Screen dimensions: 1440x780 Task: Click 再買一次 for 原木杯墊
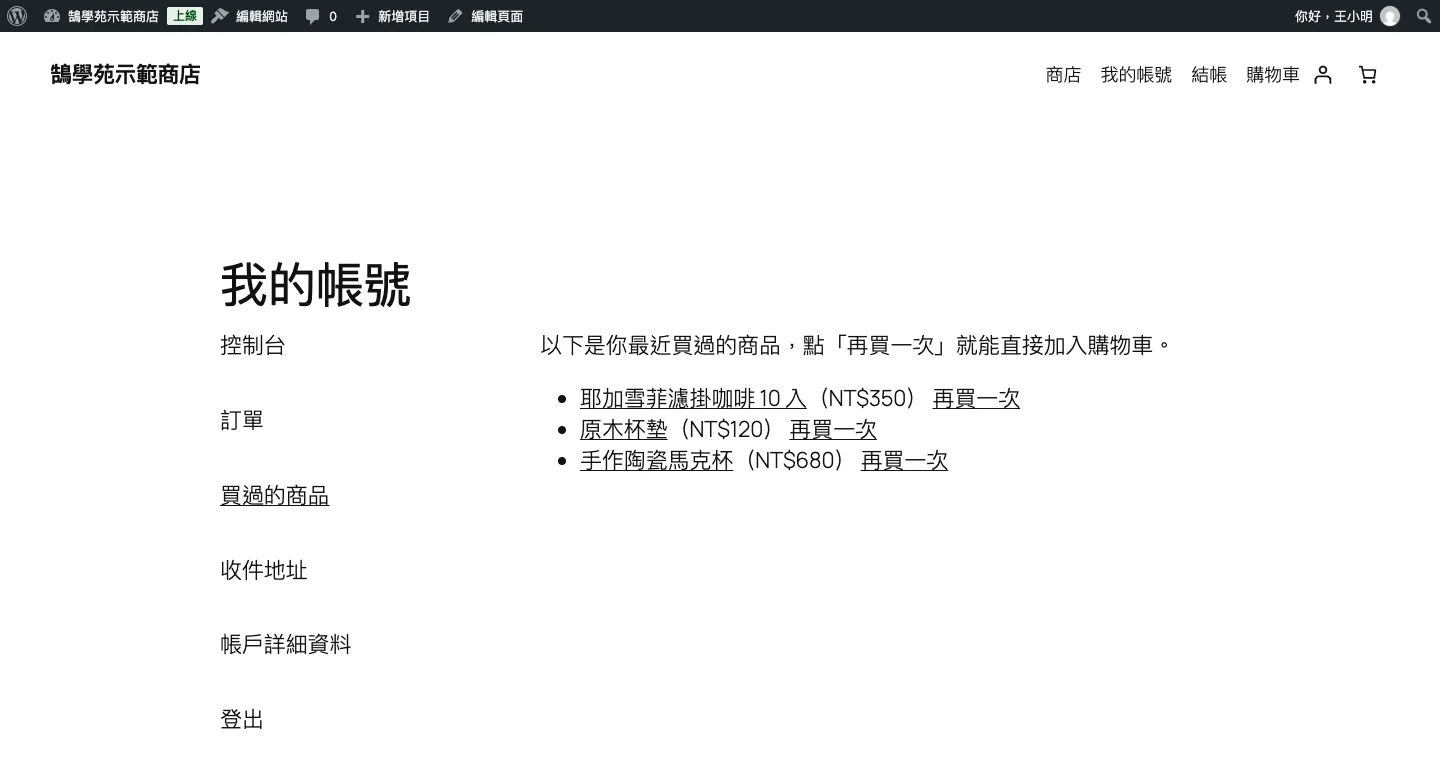tap(833, 429)
